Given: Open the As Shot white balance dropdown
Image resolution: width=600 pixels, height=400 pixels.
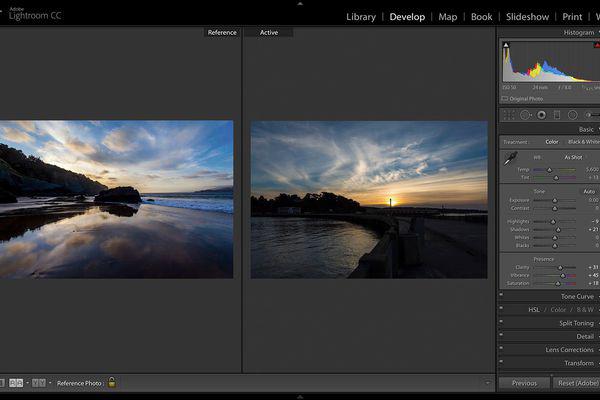Looking at the screenshot, I should 573,157.
